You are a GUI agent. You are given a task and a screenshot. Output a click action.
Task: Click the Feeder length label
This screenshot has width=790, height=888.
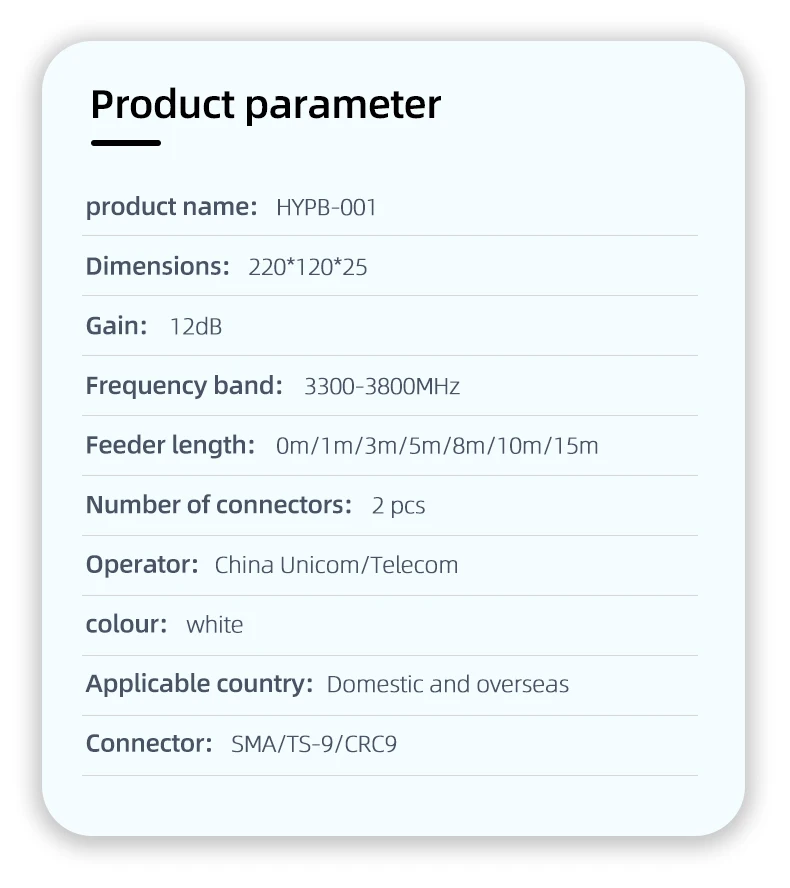click(170, 445)
